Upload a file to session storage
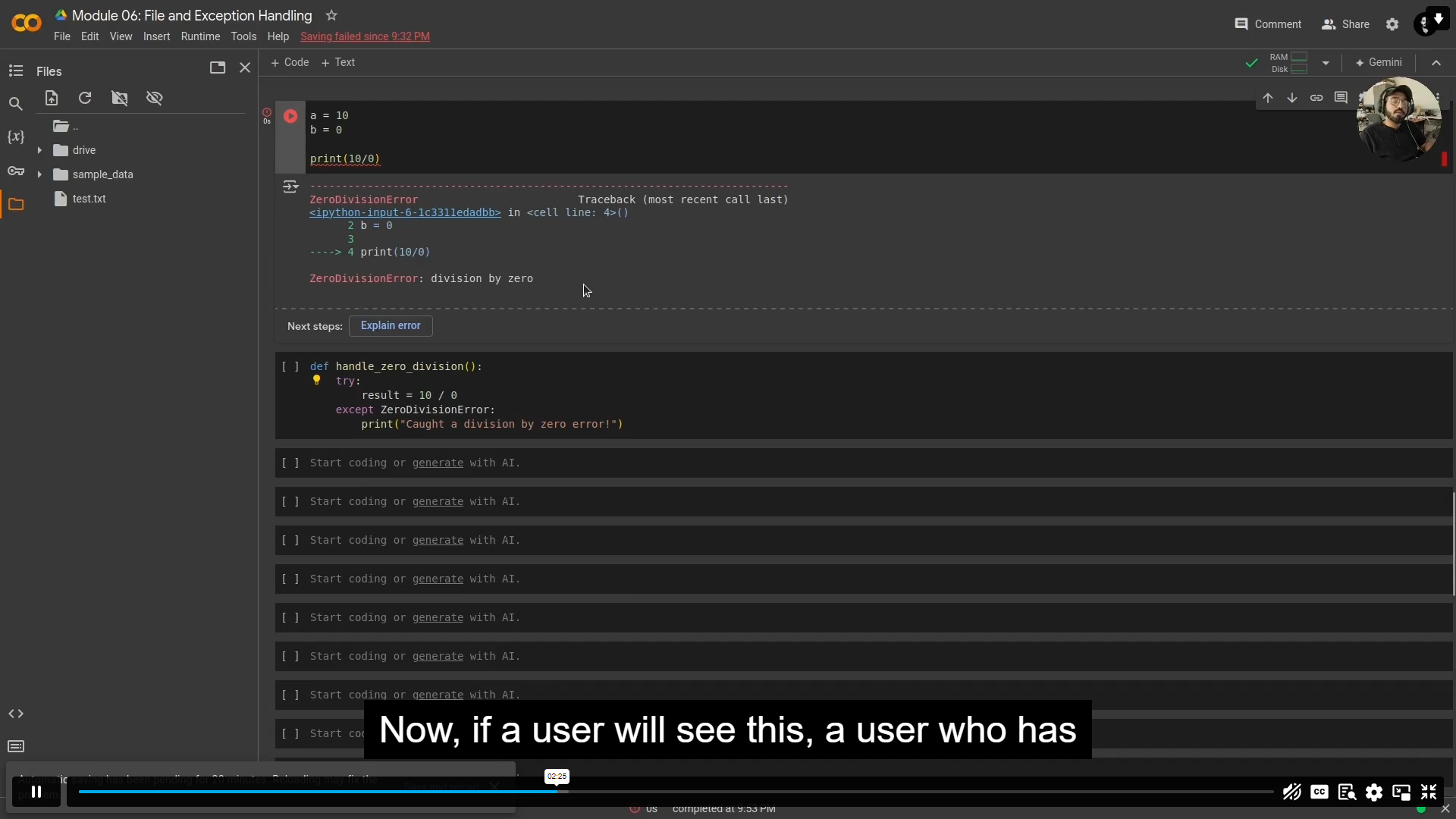The image size is (1456, 819). coord(51,98)
